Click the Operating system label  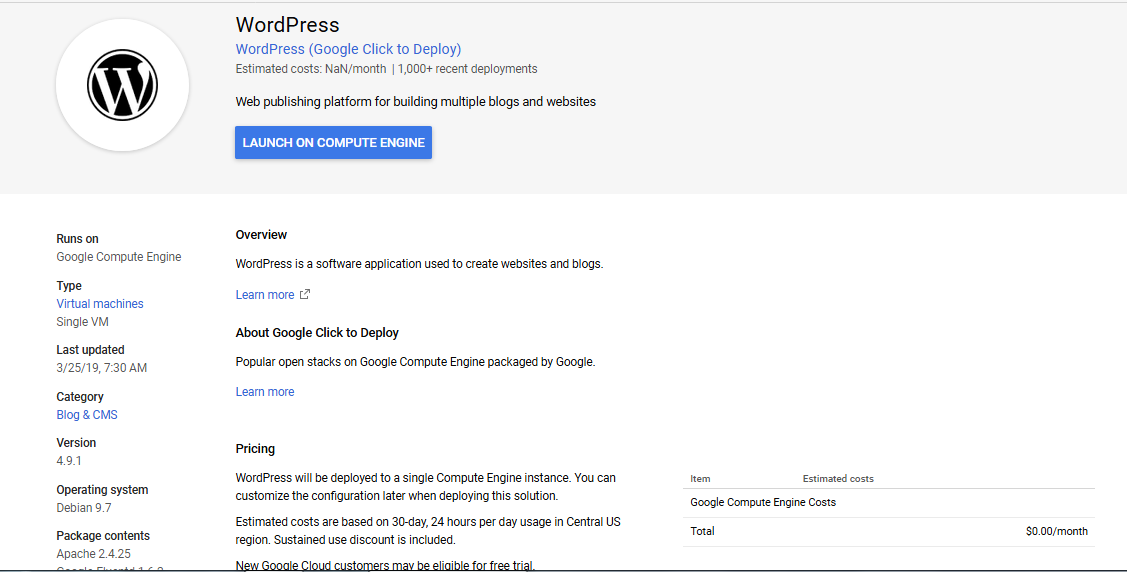(x=102, y=490)
